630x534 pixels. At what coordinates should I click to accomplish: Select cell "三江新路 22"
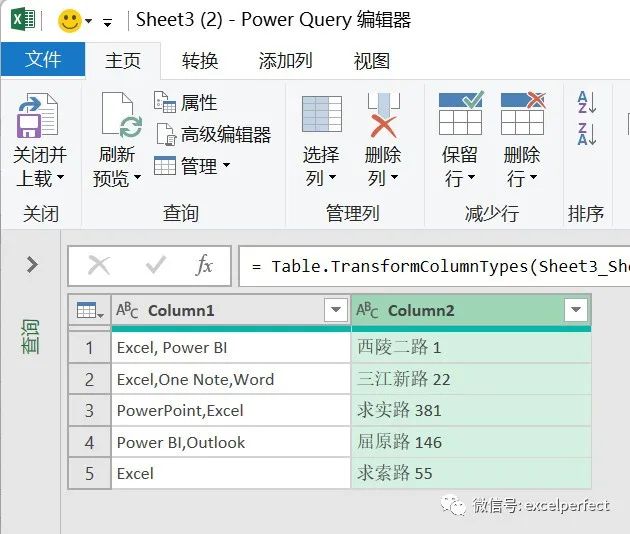[x=471, y=379]
